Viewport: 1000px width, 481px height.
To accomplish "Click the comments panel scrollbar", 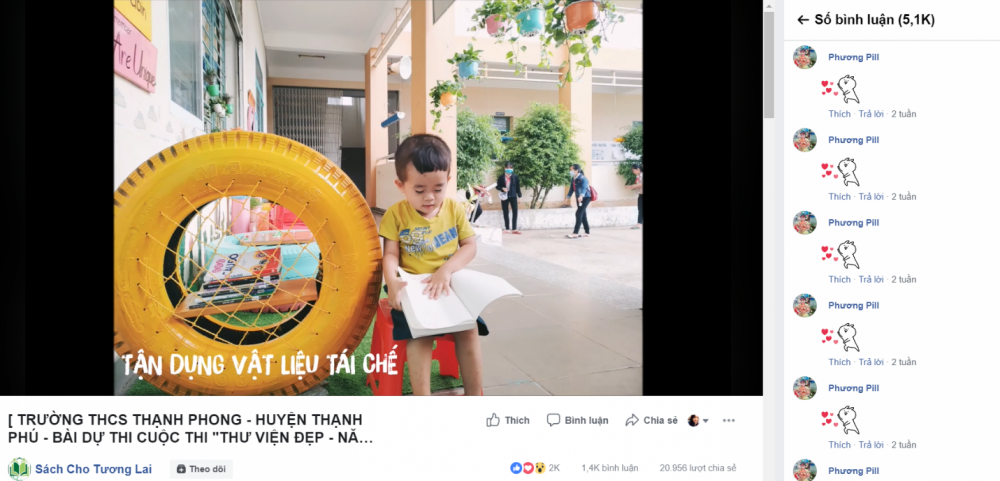I will click(x=770, y=64).
